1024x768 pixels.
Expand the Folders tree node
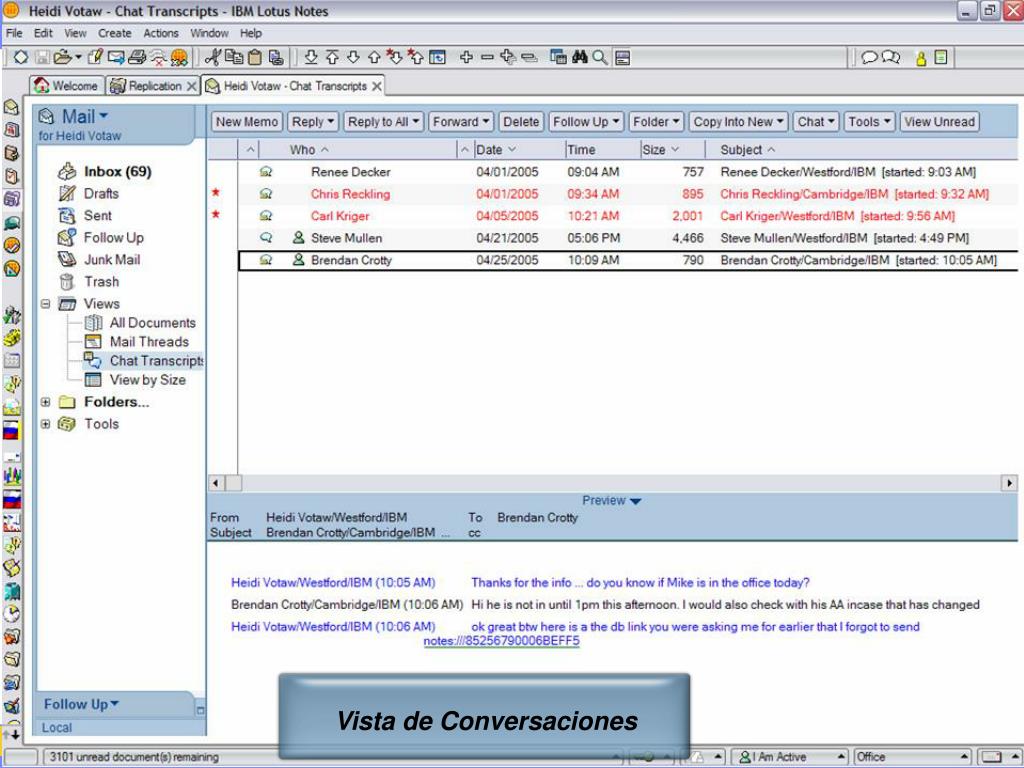click(x=46, y=402)
